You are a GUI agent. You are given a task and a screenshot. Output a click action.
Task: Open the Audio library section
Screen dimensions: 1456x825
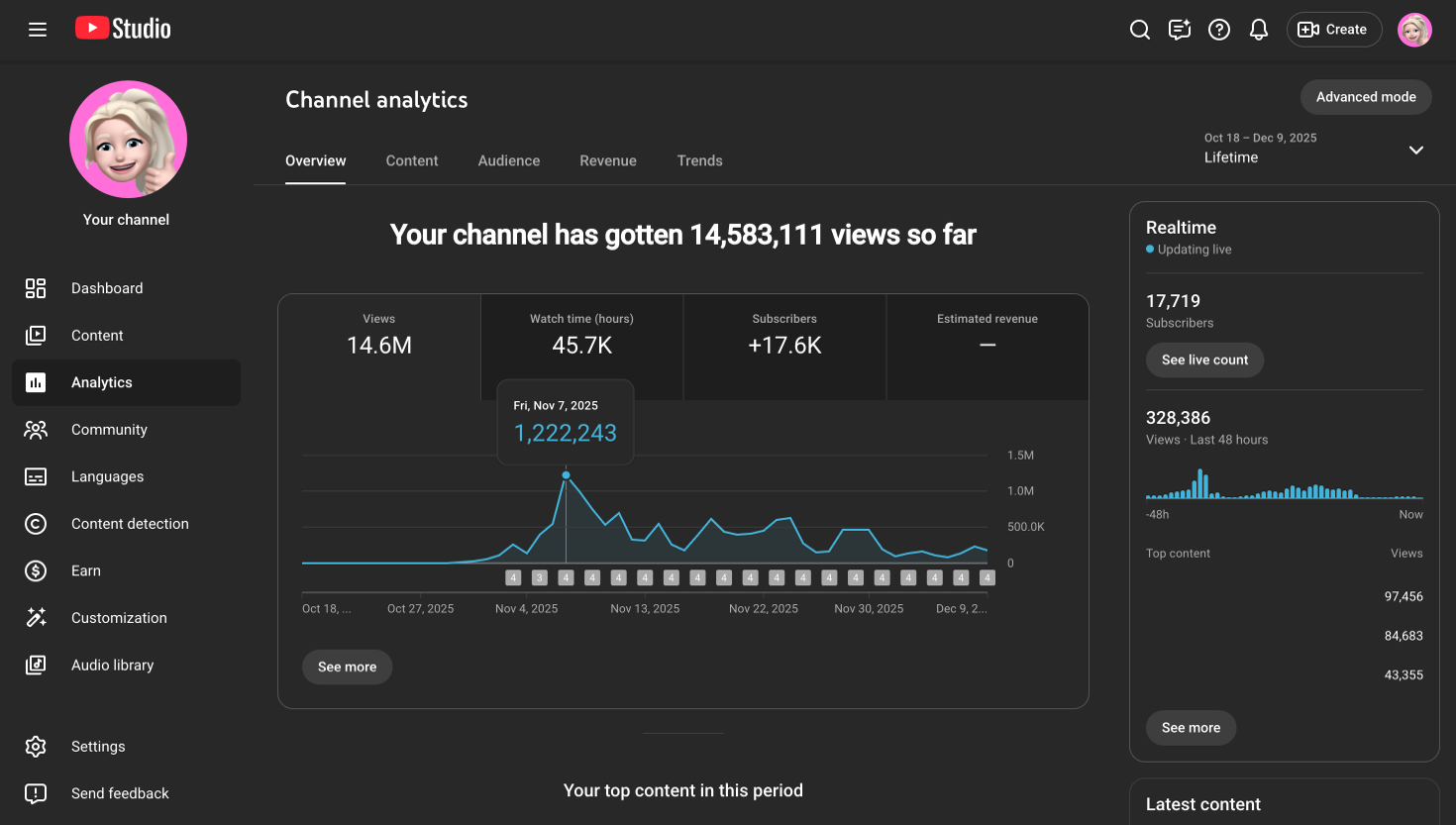pyautogui.click(x=112, y=666)
